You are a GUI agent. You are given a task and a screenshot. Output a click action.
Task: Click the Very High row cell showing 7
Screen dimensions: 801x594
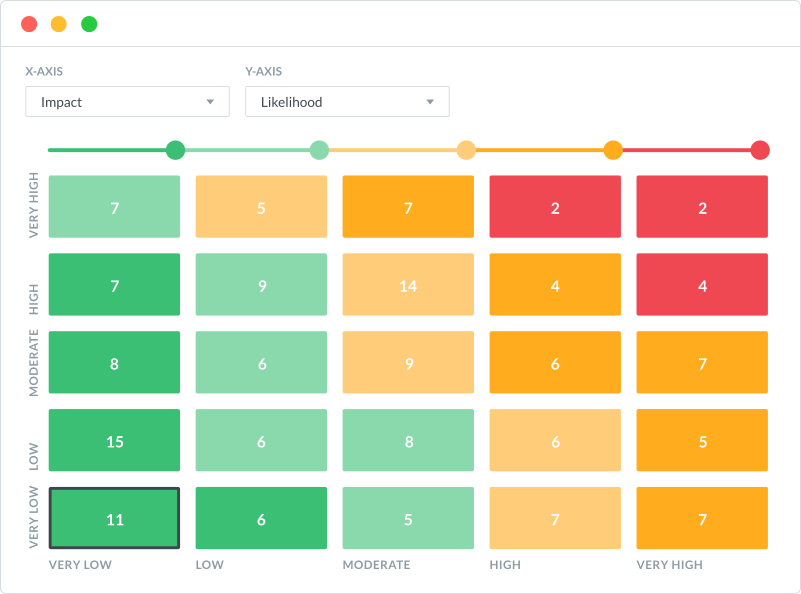coord(114,206)
